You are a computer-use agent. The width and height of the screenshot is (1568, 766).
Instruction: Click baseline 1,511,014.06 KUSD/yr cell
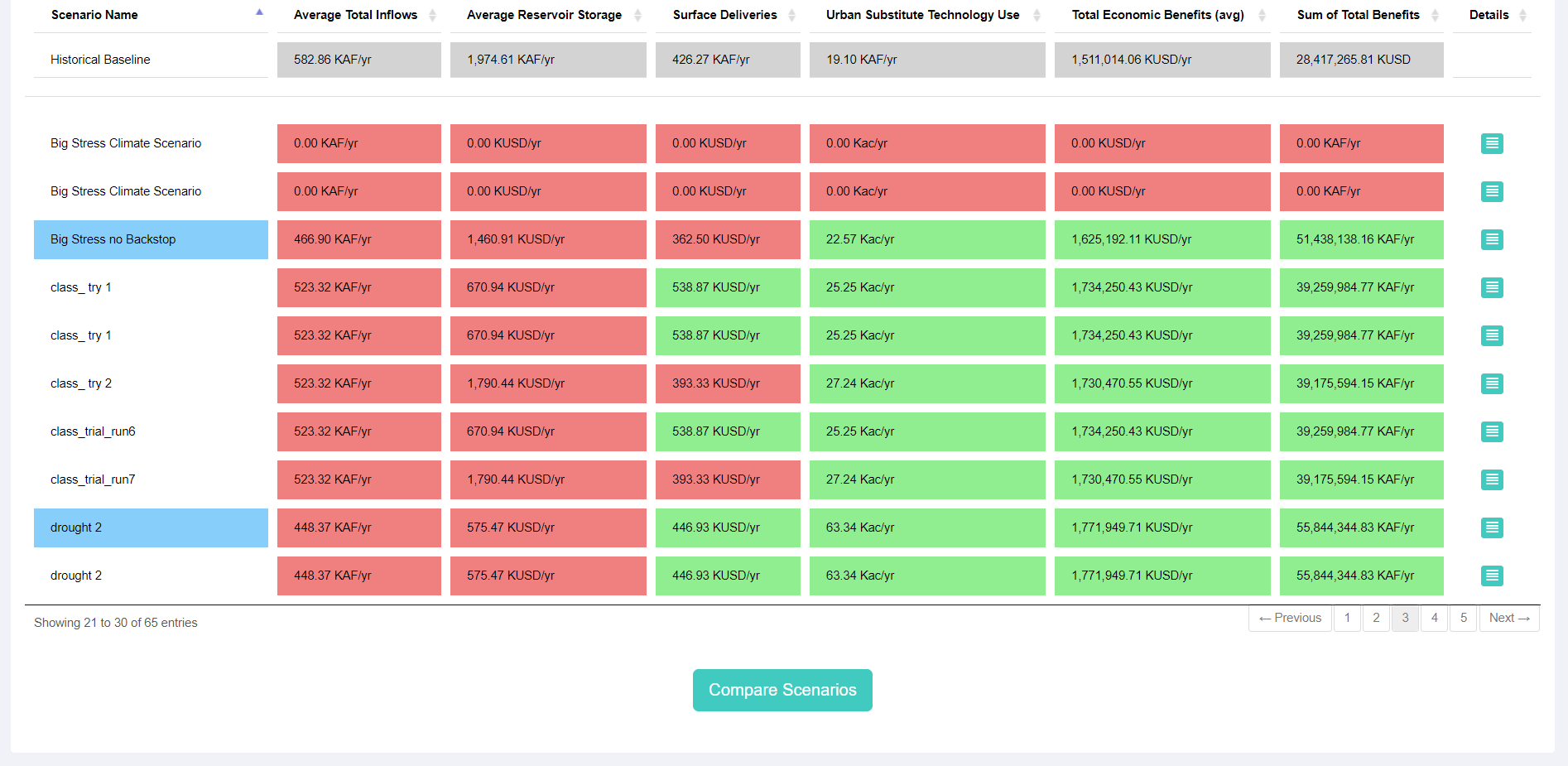(1162, 60)
